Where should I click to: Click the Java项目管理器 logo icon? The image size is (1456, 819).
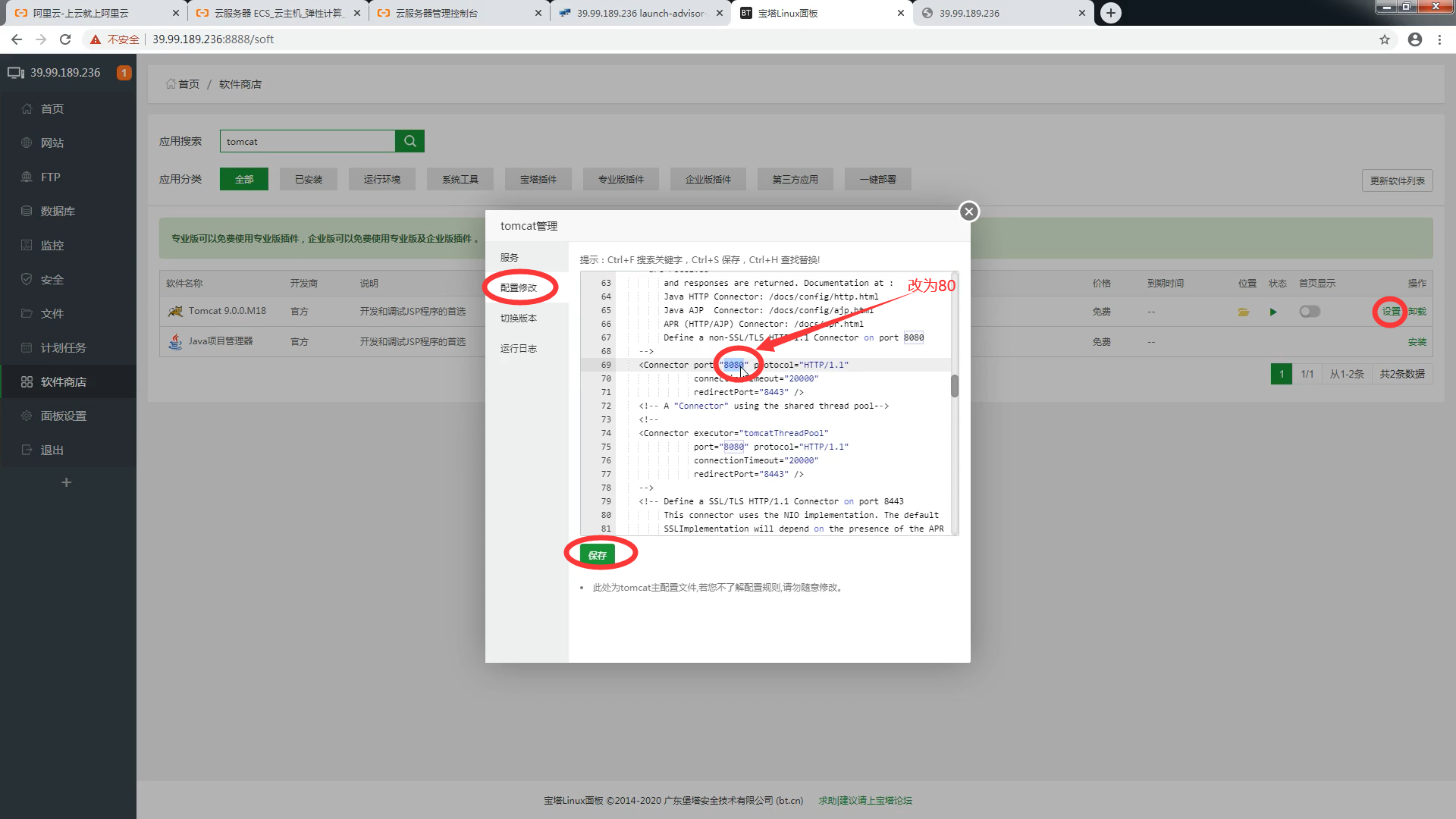point(175,341)
